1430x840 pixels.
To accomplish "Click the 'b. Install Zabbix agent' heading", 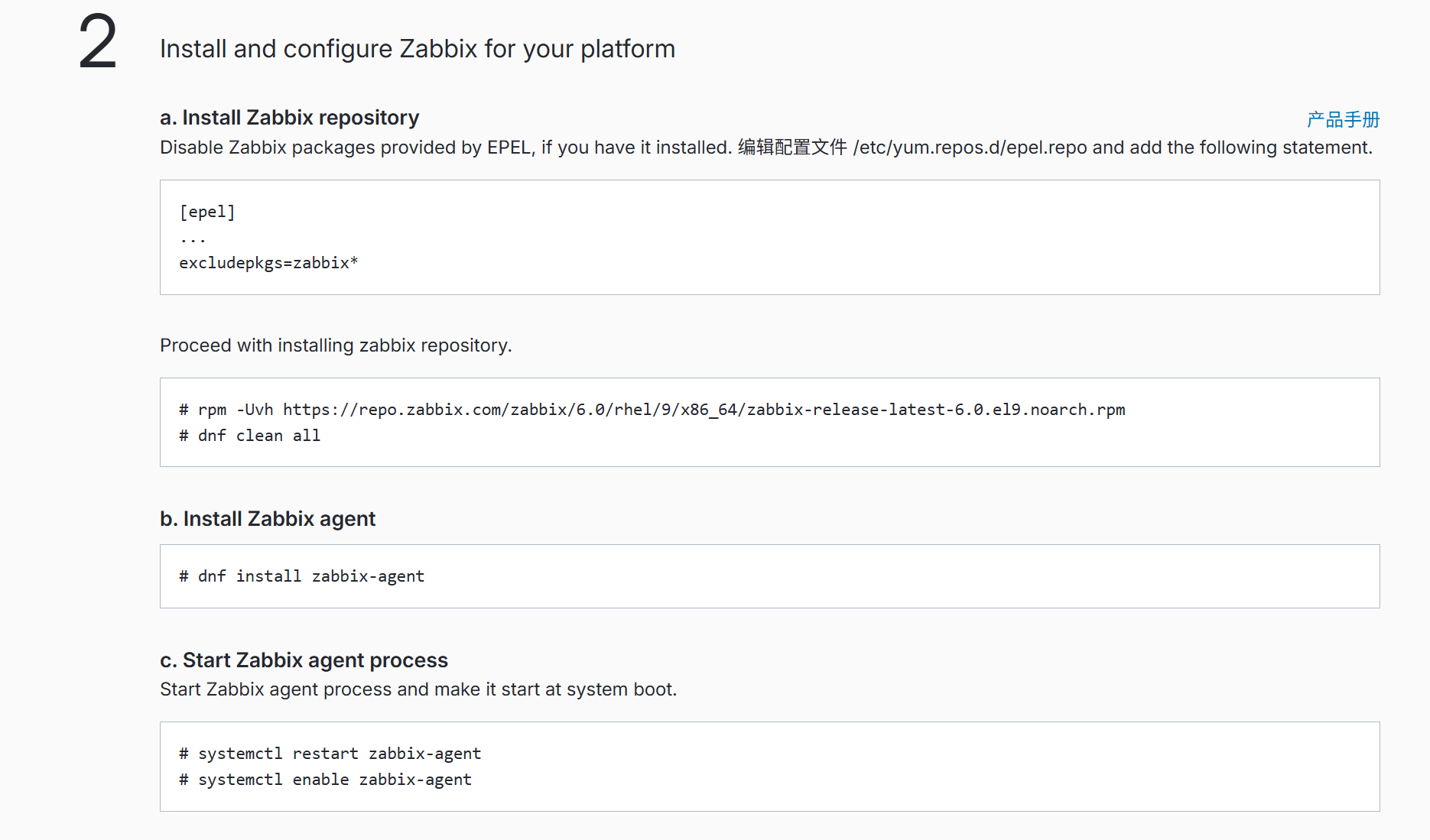I will pos(268,519).
